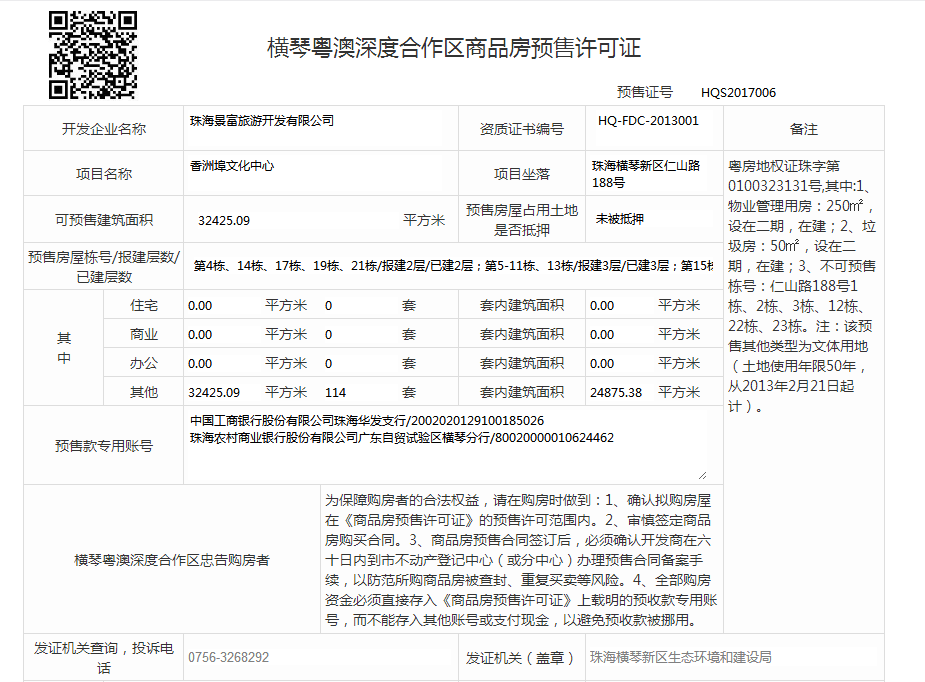Click the unit count 114
The width and height of the screenshot is (925, 682).
pyautogui.click(x=335, y=392)
